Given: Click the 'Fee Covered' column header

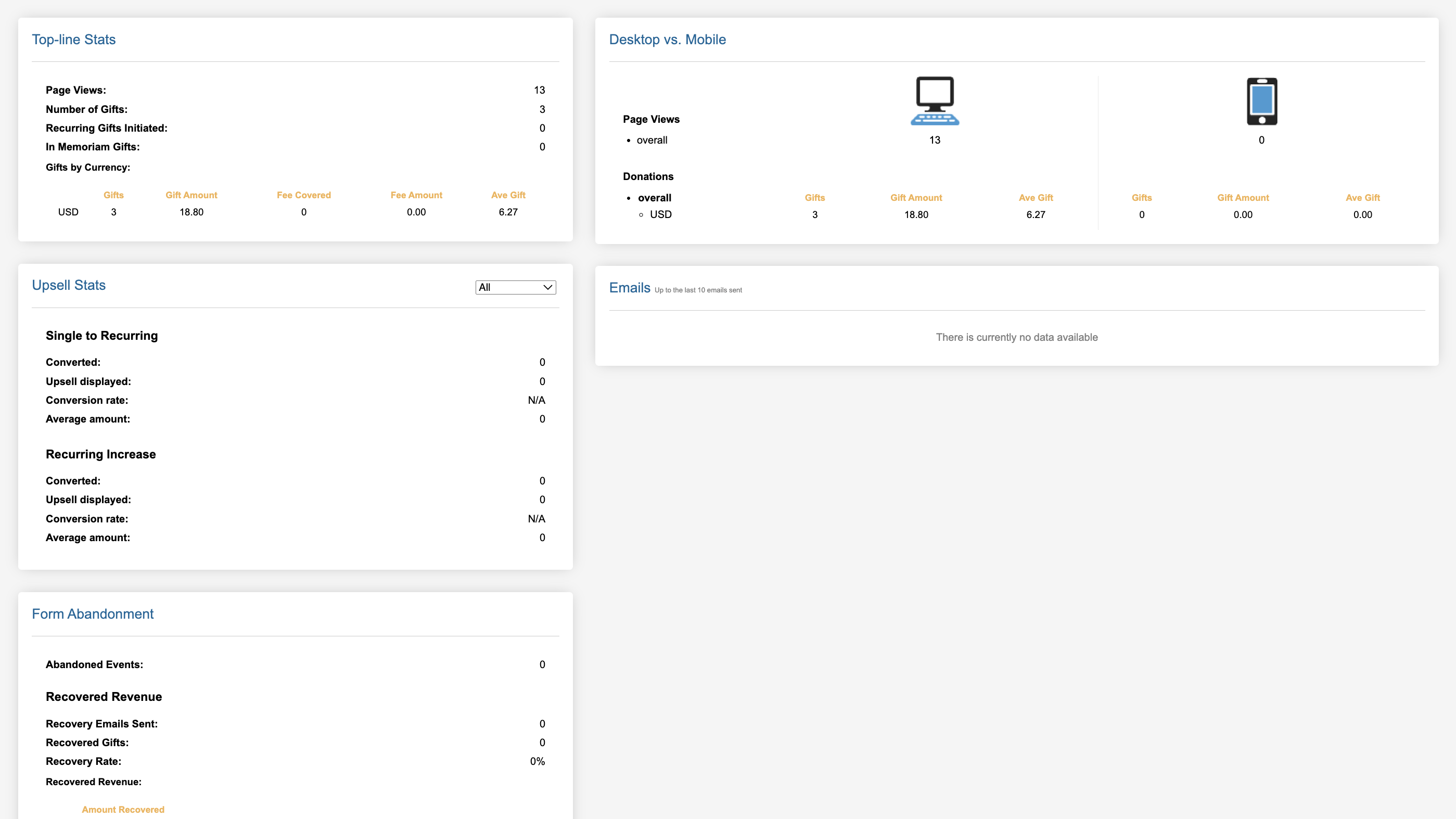Looking at the screenshot, I should [x=303, y=195].
